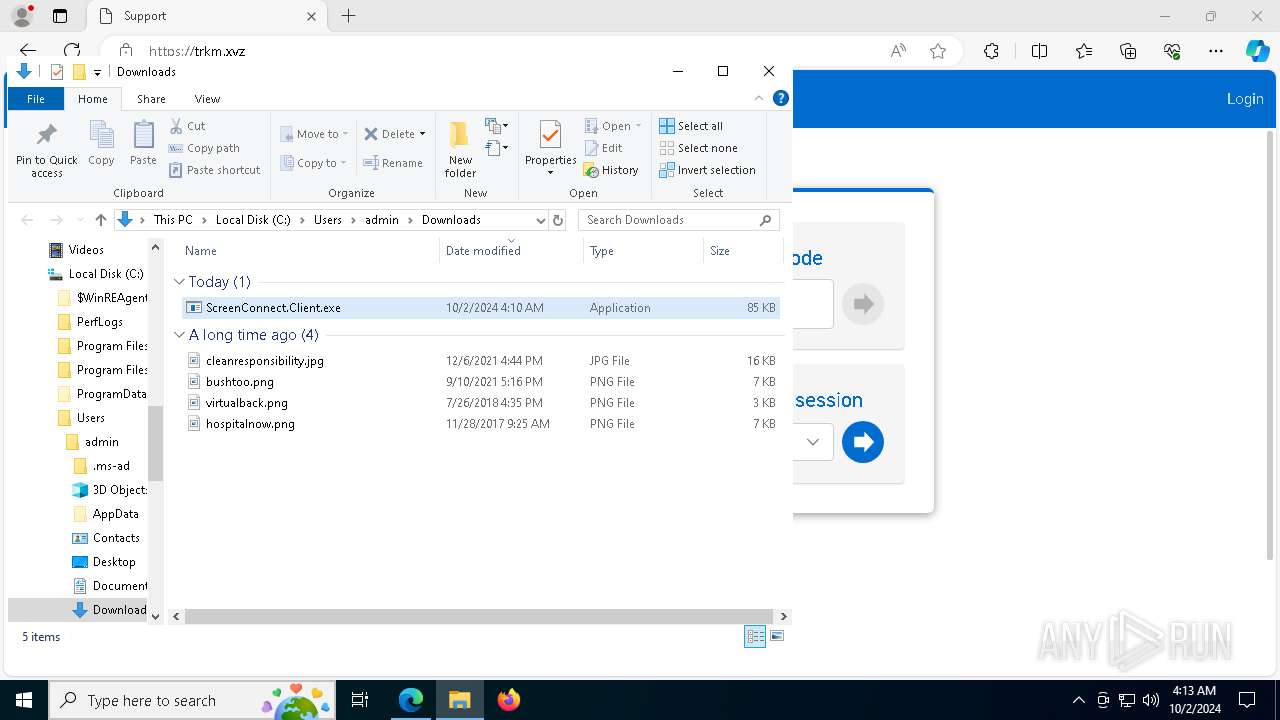Open Task View on the taskbar
The width and height of the screenshot is (1280, 720).
pos(360,700)
